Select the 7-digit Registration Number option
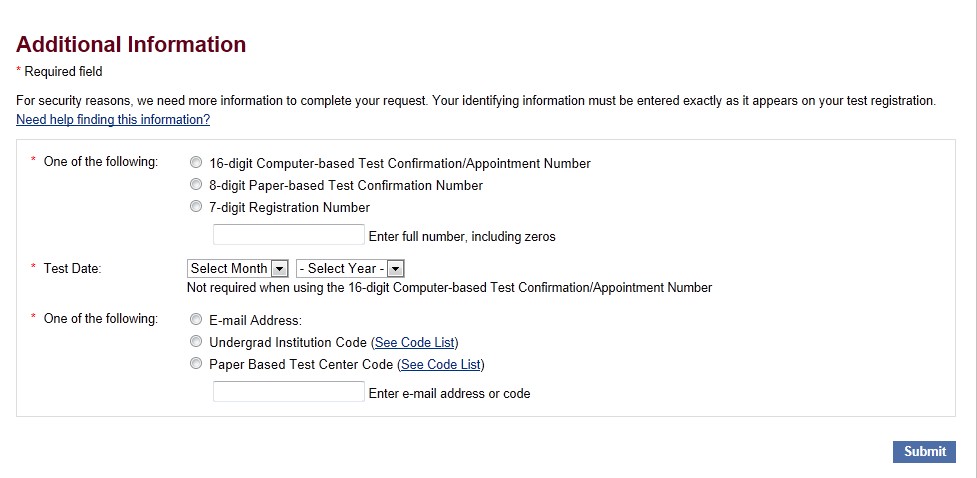977x478 pixels. [196, 207]
